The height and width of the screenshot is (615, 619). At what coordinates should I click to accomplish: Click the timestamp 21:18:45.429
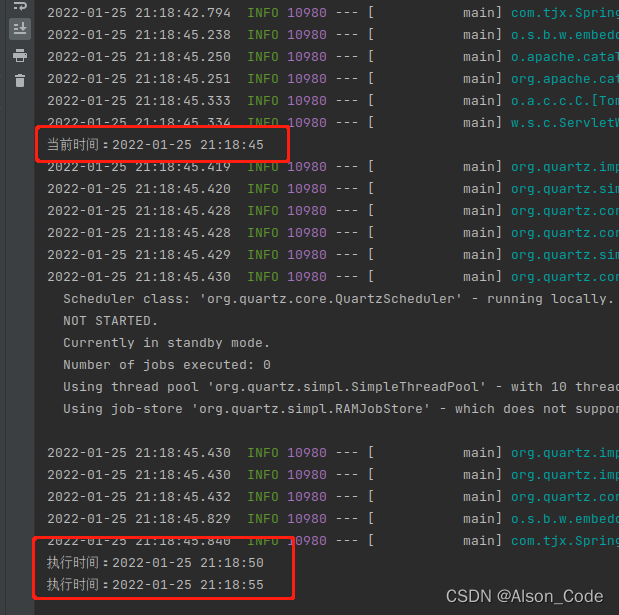139,255
